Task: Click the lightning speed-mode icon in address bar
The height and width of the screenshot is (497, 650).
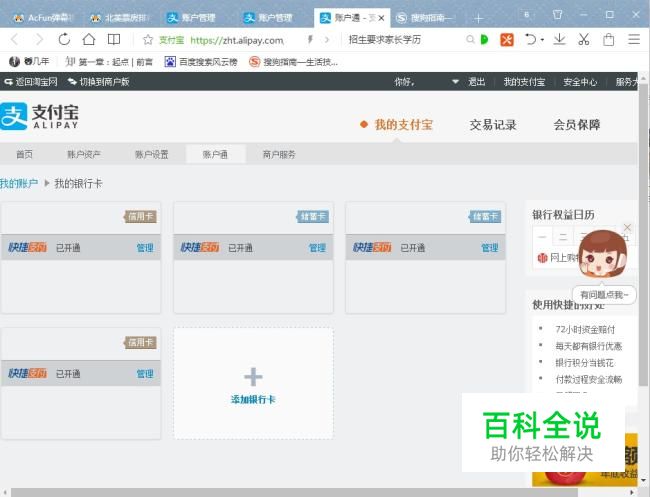Action: pyautogui.click(x=310, y=40)
